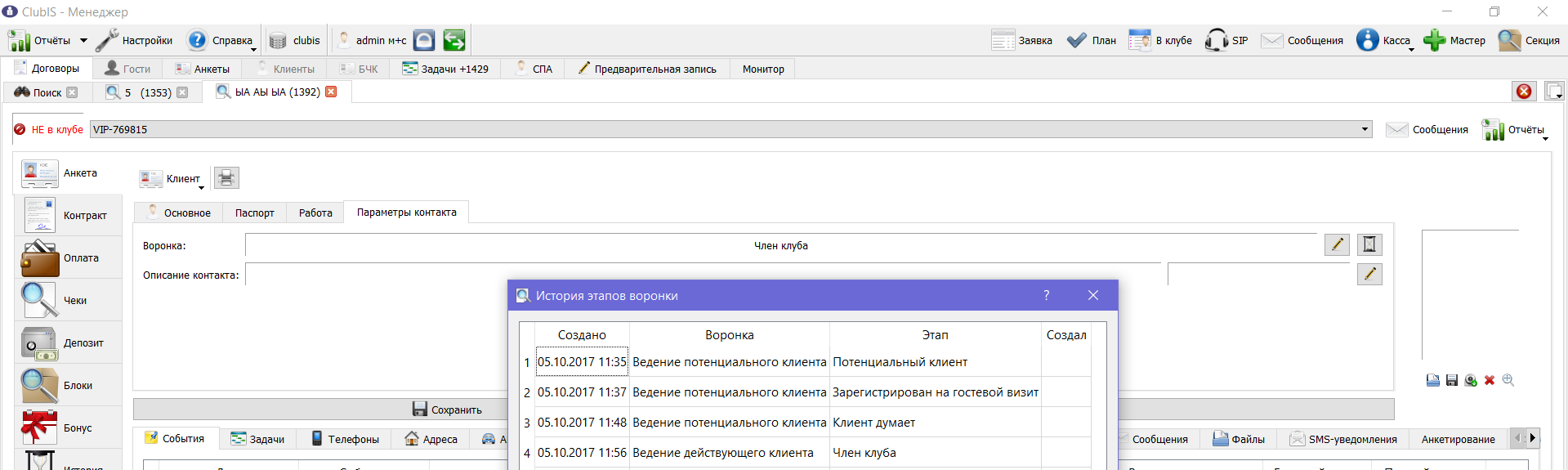Open the Чеки receipts section
The width and height of the screenshot is (1568, 470).
[69, 301]
